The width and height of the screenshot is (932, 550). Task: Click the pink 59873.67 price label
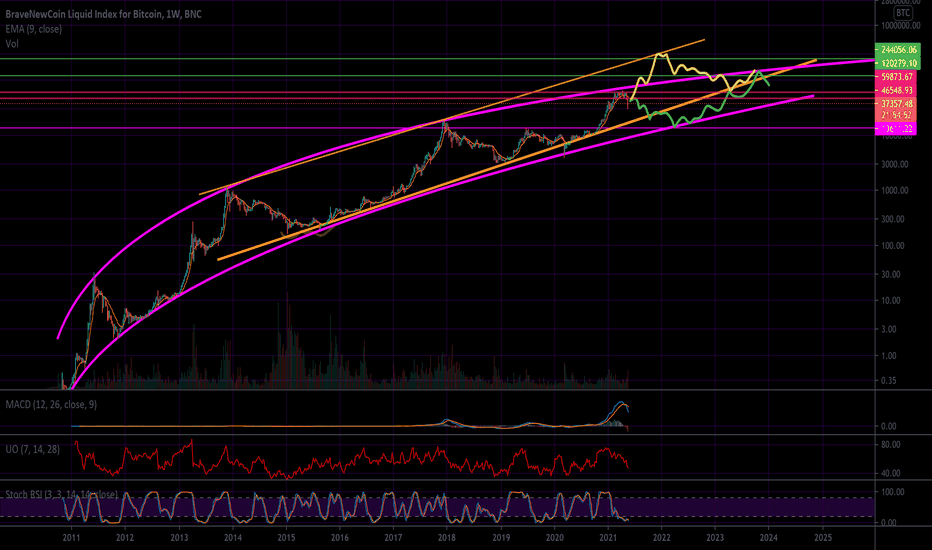[x=896, y=77]
